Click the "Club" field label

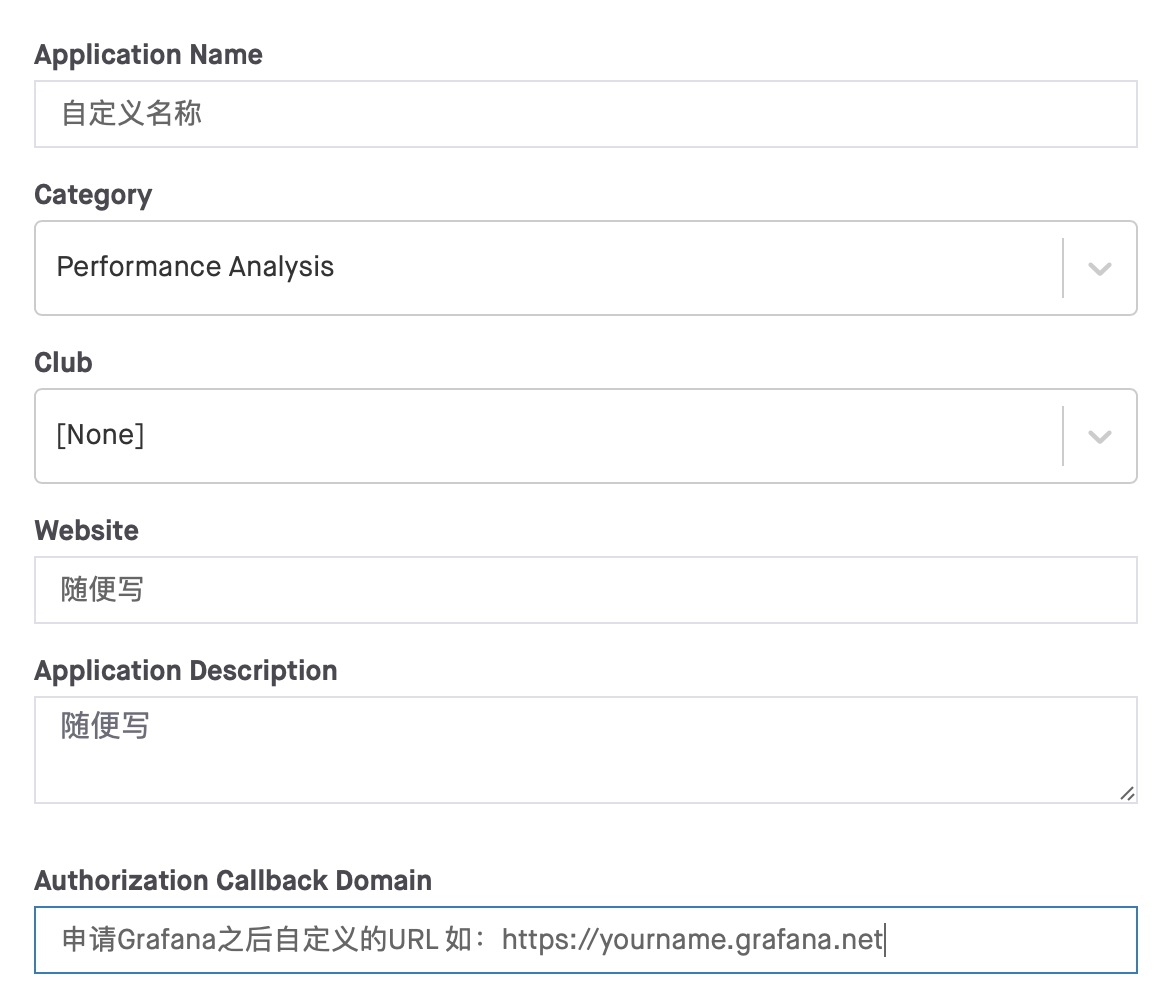63,362
